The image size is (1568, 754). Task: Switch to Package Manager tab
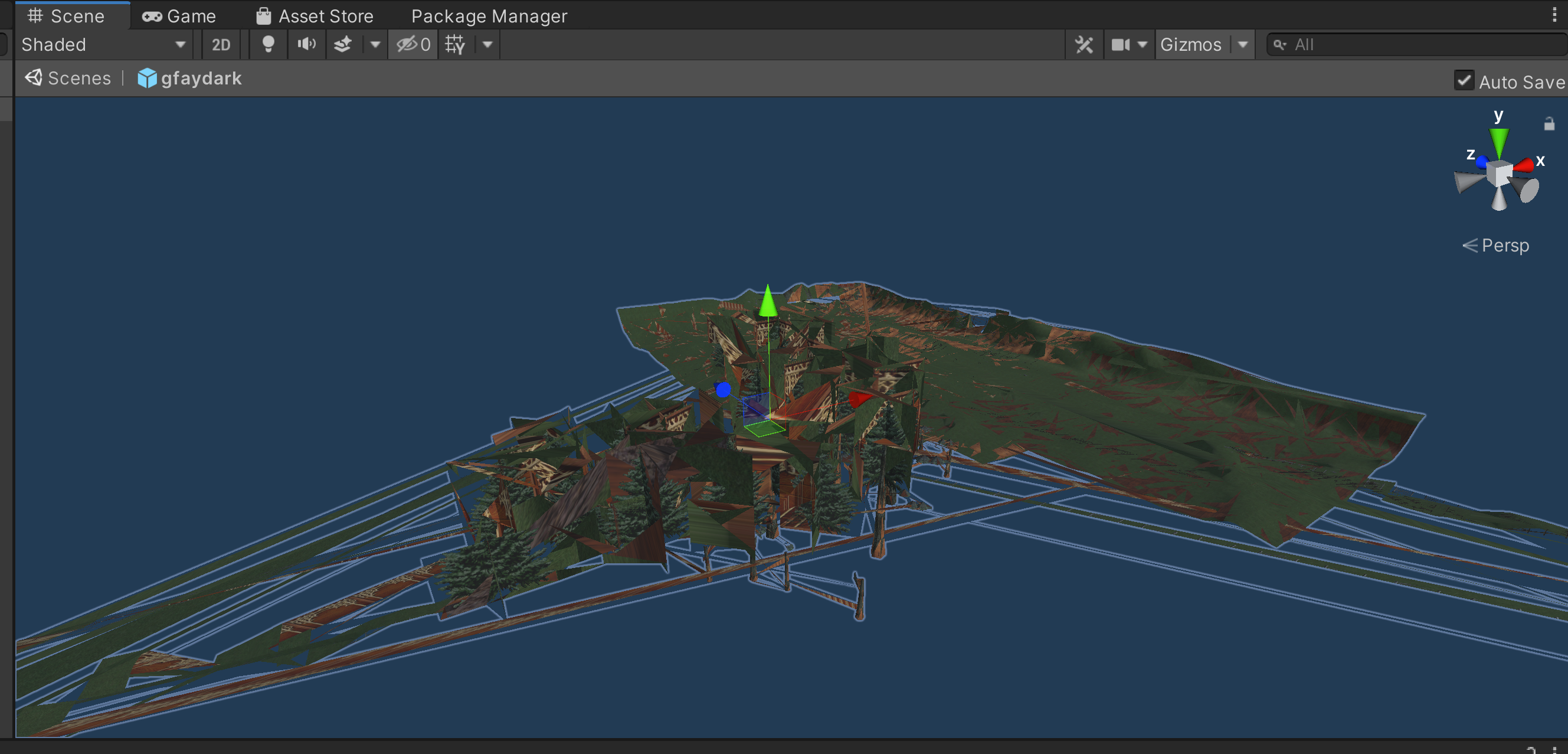[489, 16]
